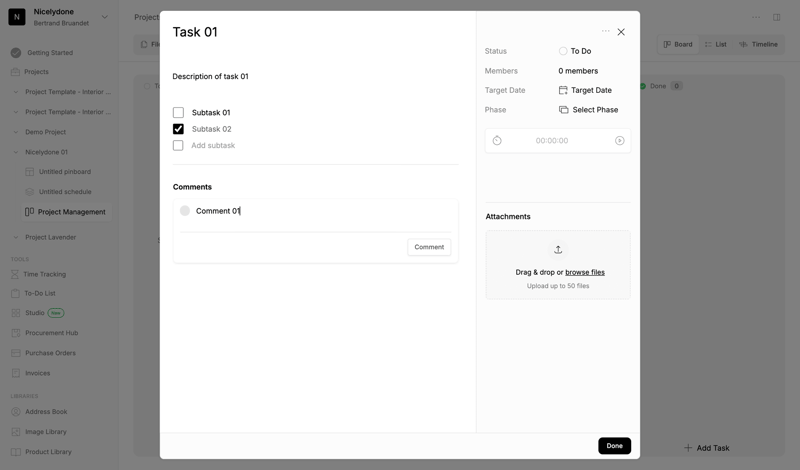Expand the Demo Project chevron
Viewport: 800px width, 470px height.
15,132
